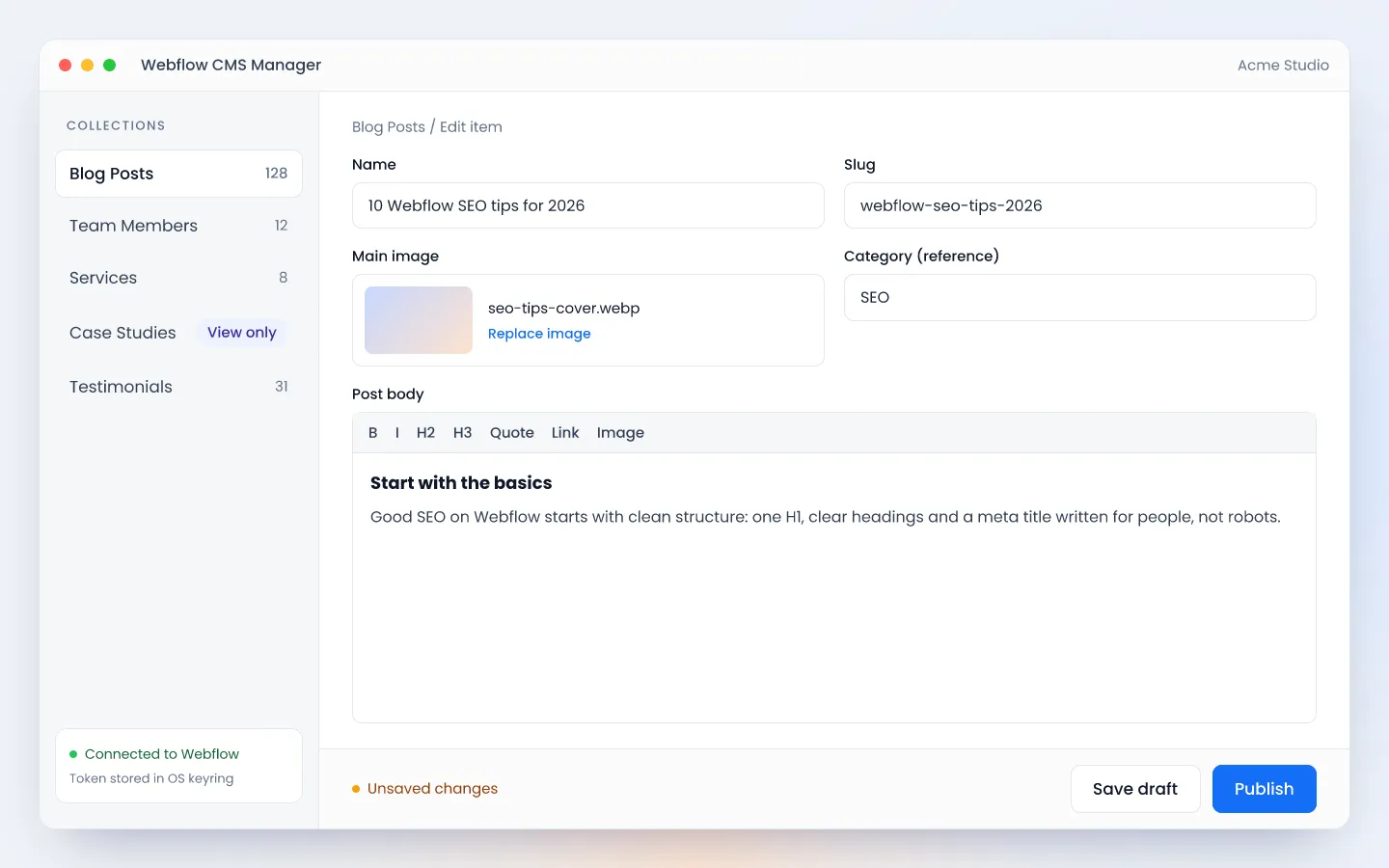Add a Quote block
The height and width of the screenshot is (868, 1389).
pos(512,433)
